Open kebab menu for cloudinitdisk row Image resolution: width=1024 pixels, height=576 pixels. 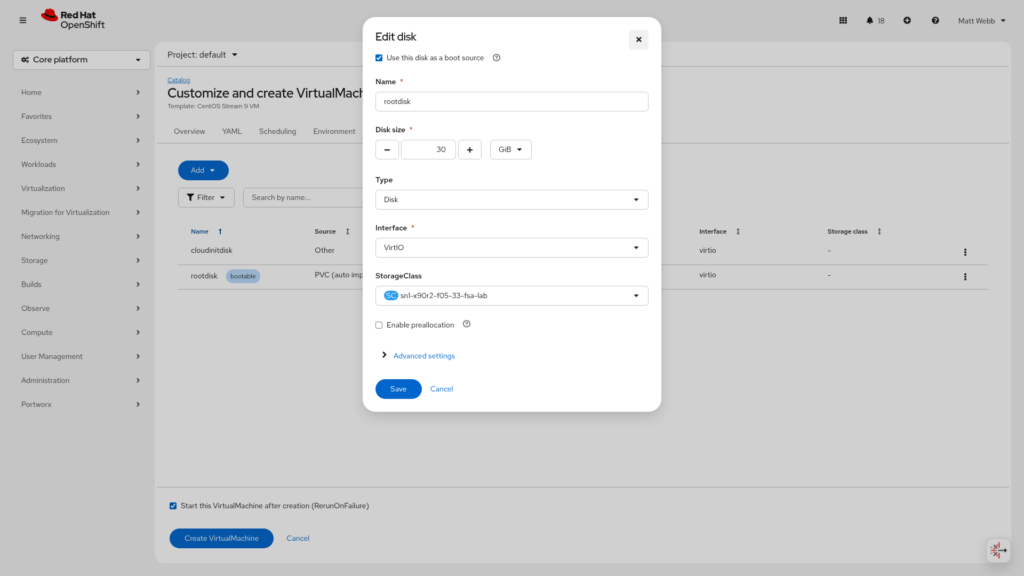pyautogui.click(x=965, y=252)
